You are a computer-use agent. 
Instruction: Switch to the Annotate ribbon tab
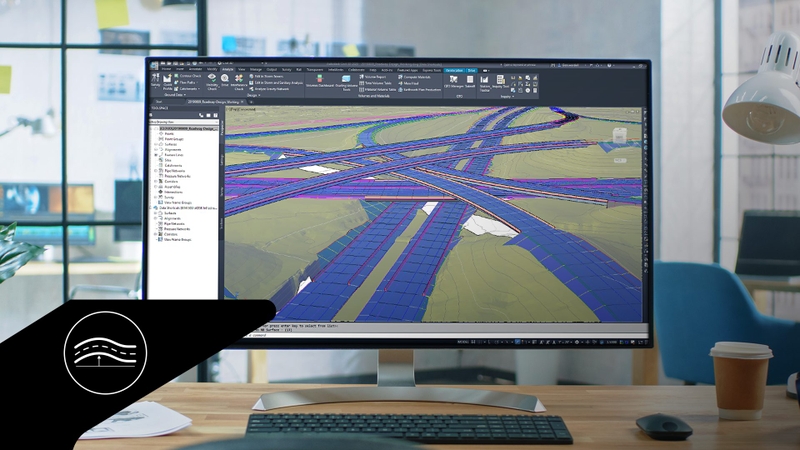195,69
